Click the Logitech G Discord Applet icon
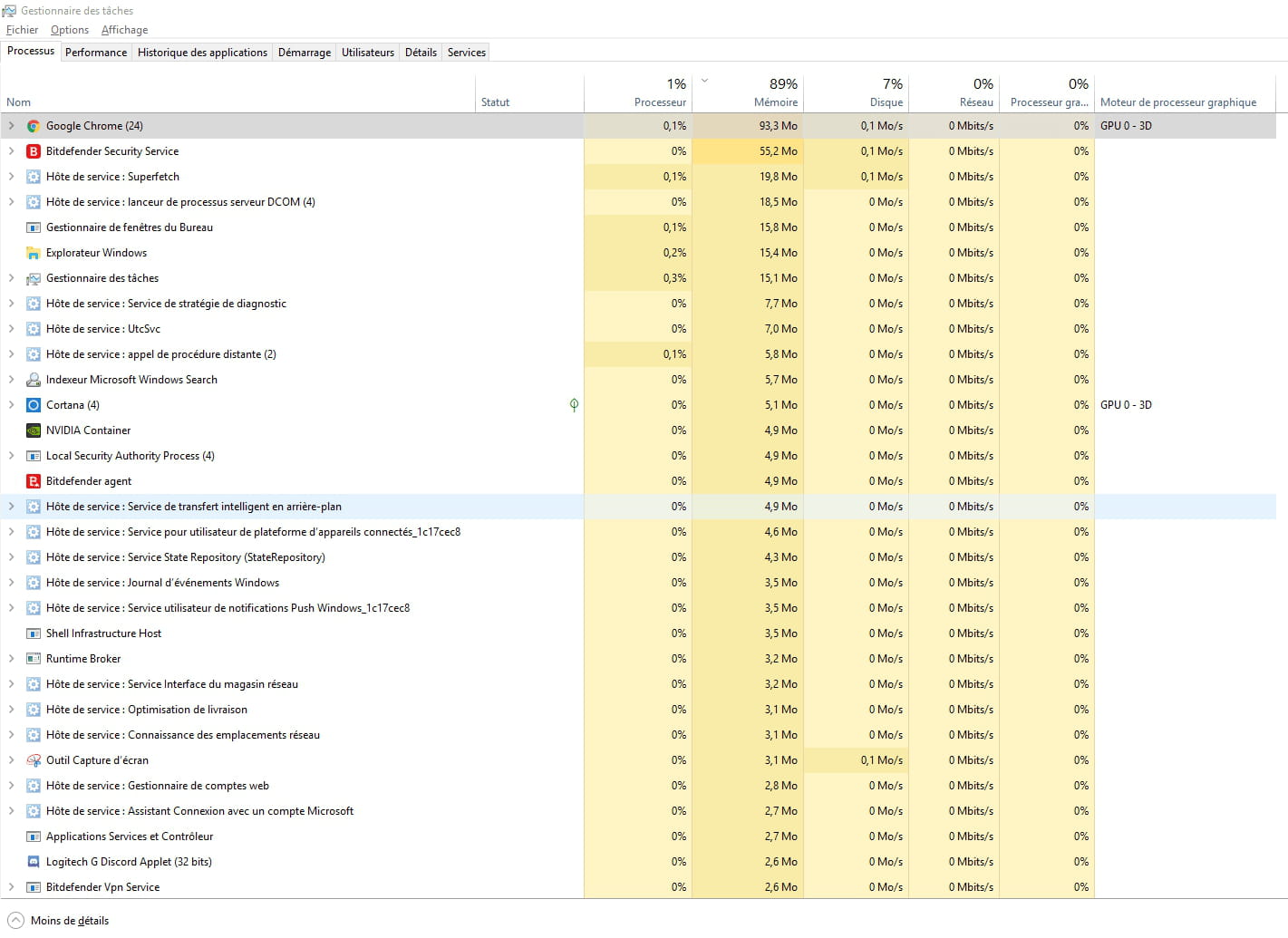This screenshot has width=1288, height=938. (x=34, y=862)
